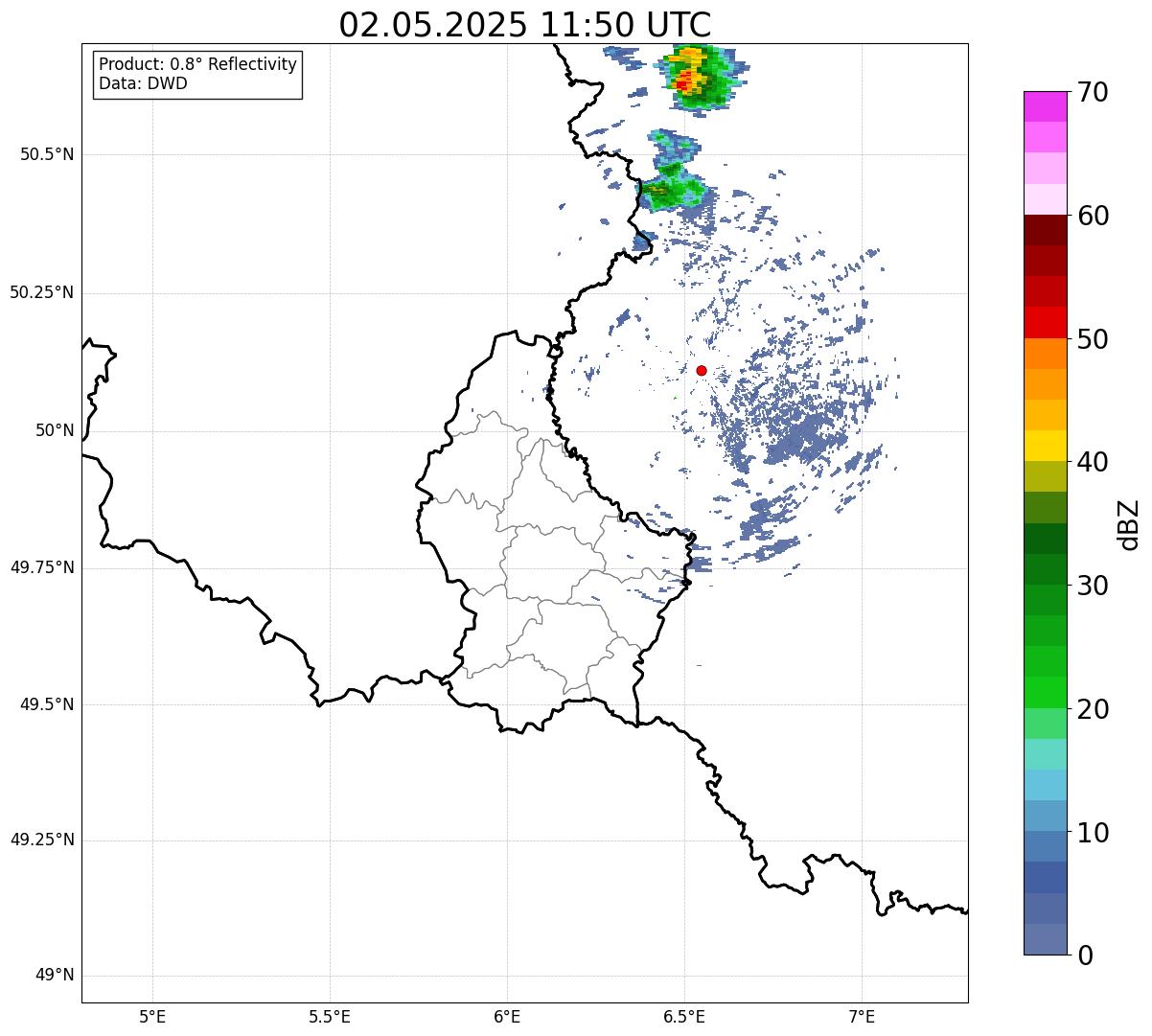Click the colorbar 30 tick label

click(x=1093, y=586)
